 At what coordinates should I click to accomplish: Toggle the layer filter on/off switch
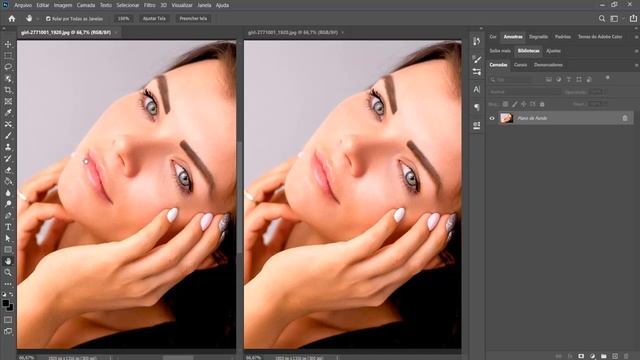608,78
